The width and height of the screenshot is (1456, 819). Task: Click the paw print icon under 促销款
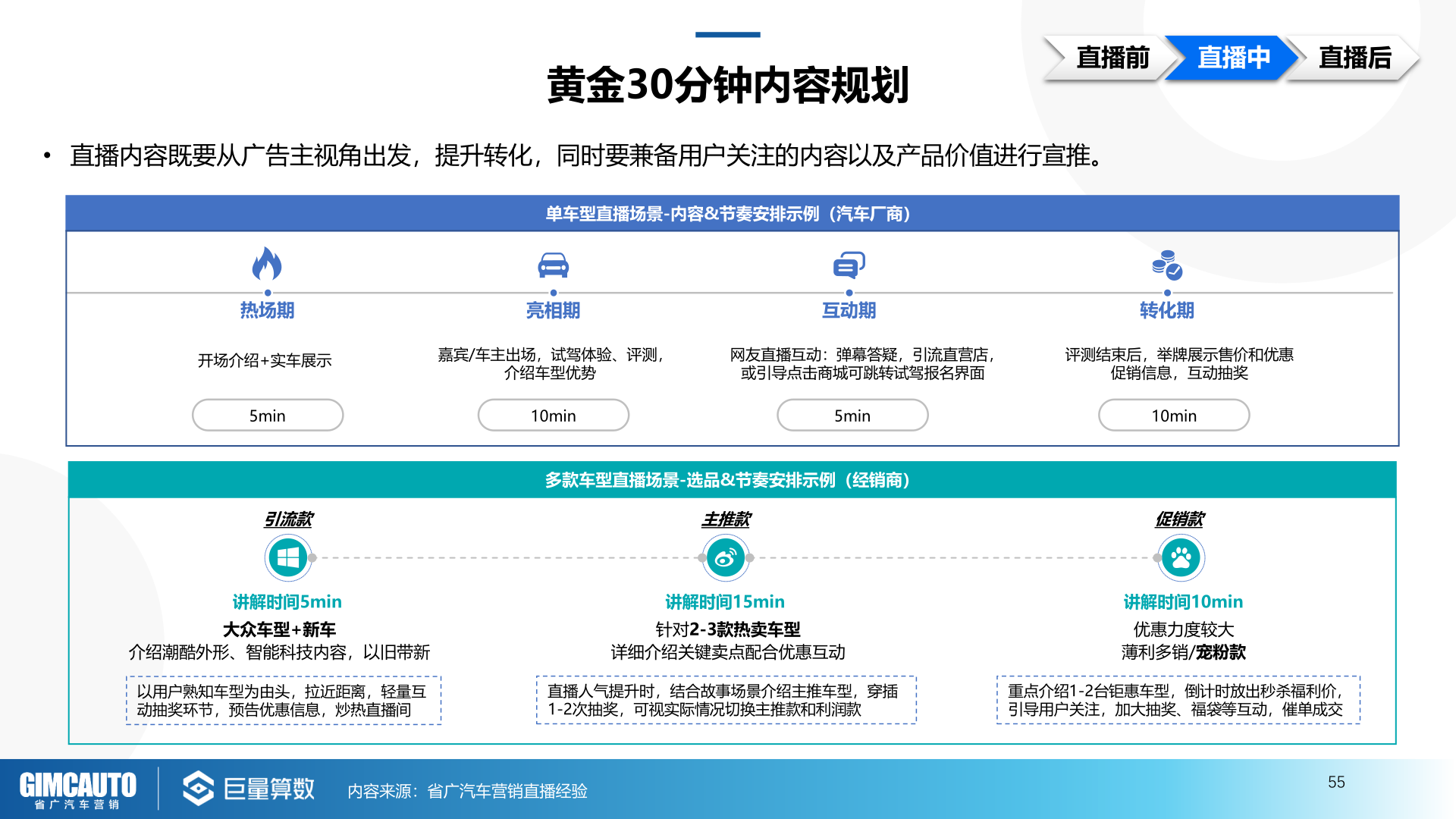1181,557
